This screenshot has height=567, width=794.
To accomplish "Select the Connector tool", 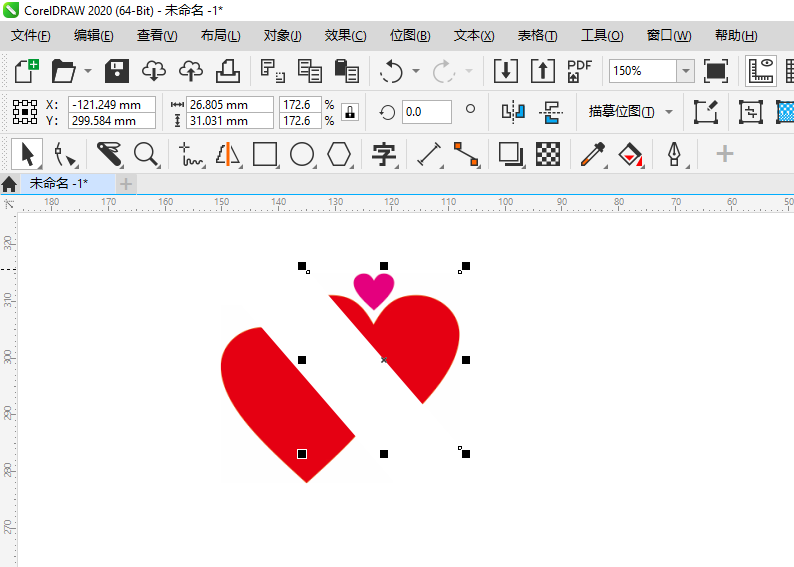I will [466, 154].
